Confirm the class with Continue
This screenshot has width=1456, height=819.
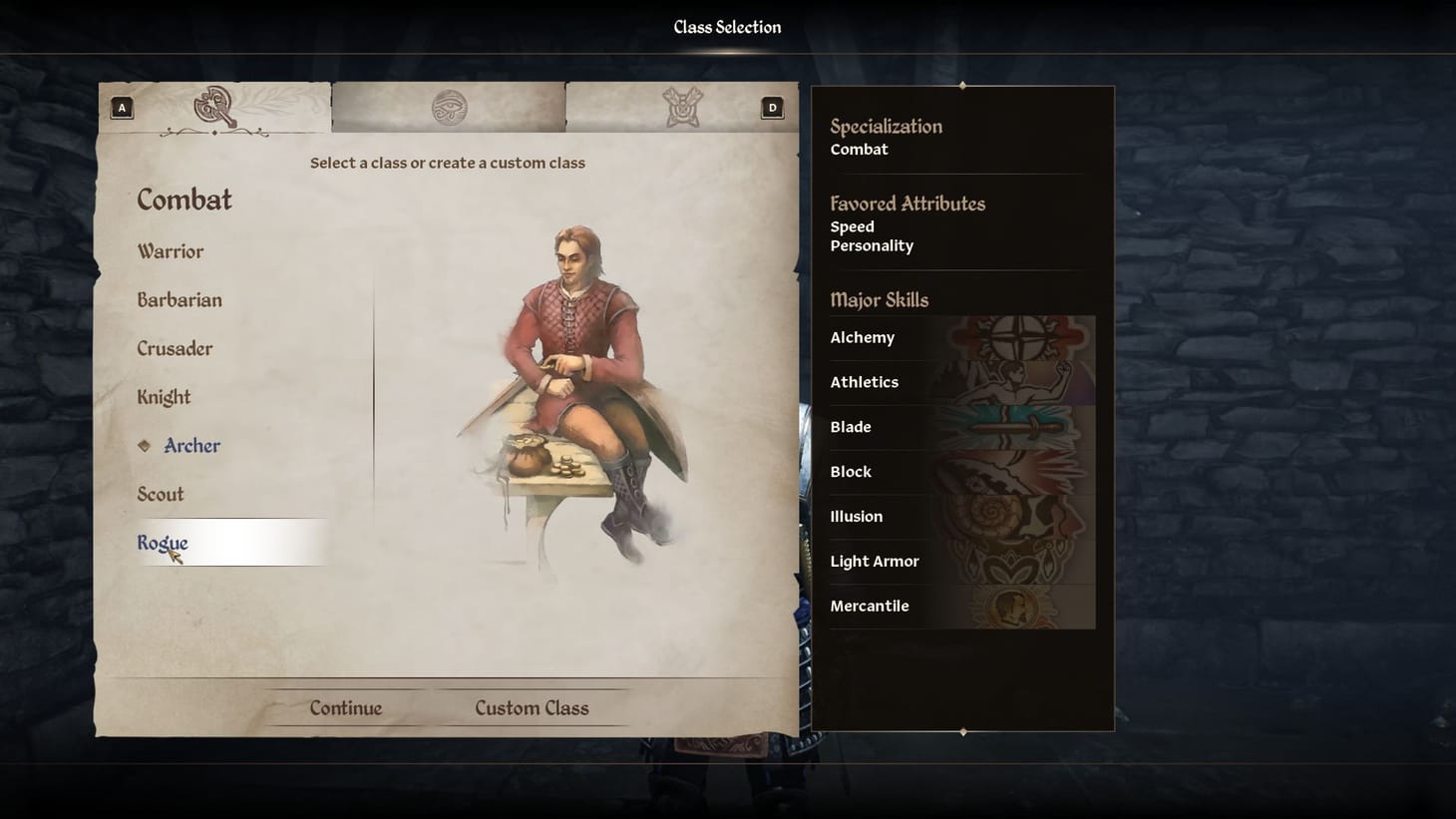[x=346, y=708]
